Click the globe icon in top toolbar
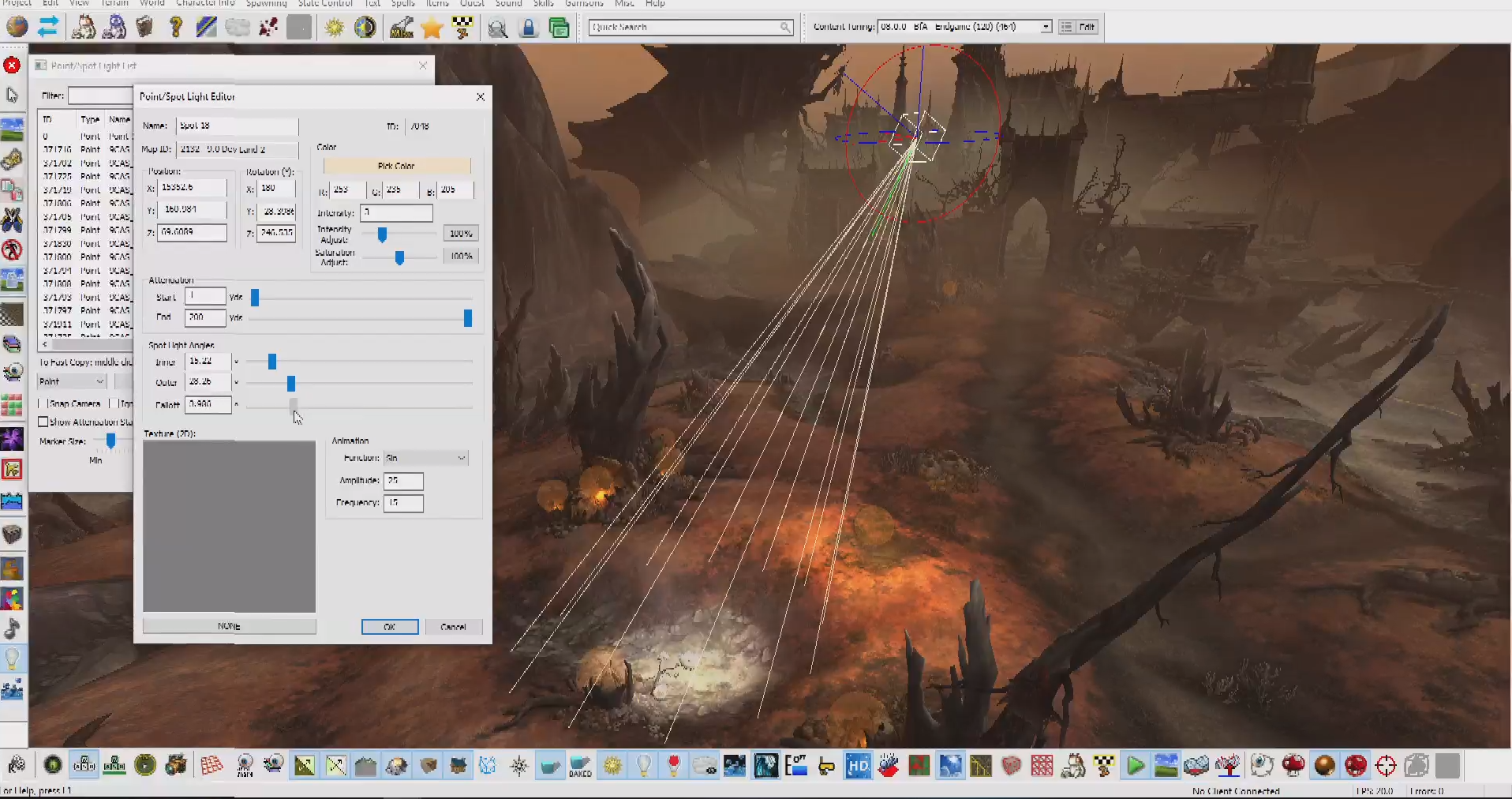1512x799 pixels. tap(17, 27)
